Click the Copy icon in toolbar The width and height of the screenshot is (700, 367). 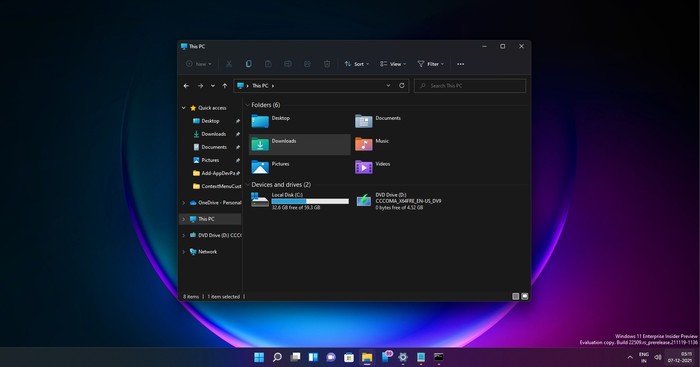248,64
